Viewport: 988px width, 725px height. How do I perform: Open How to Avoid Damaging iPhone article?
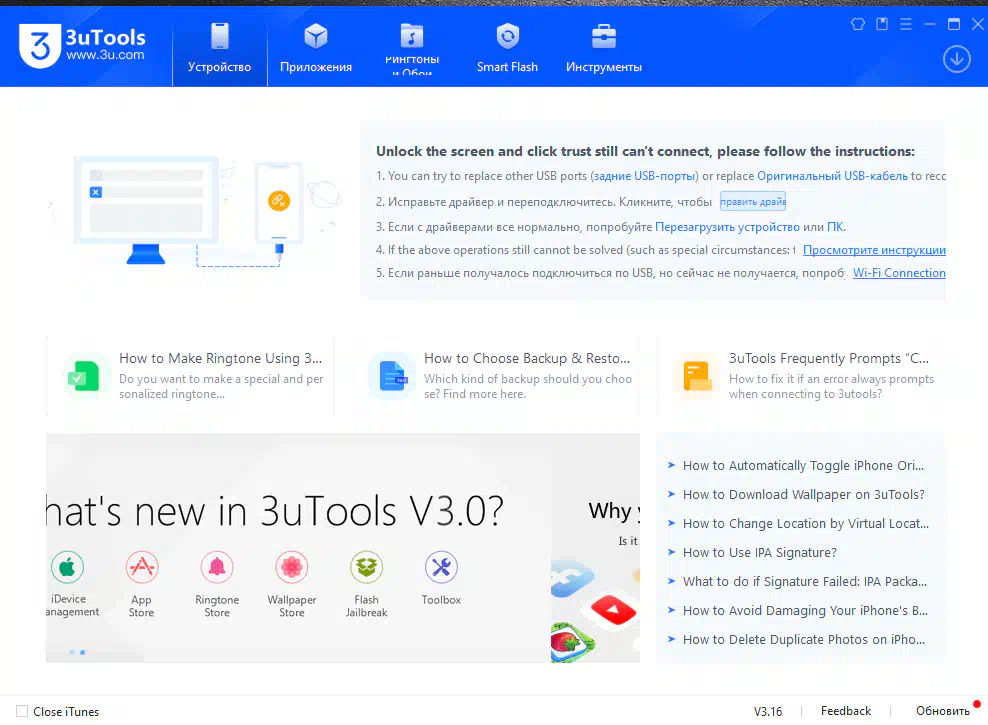click(805, 610)
